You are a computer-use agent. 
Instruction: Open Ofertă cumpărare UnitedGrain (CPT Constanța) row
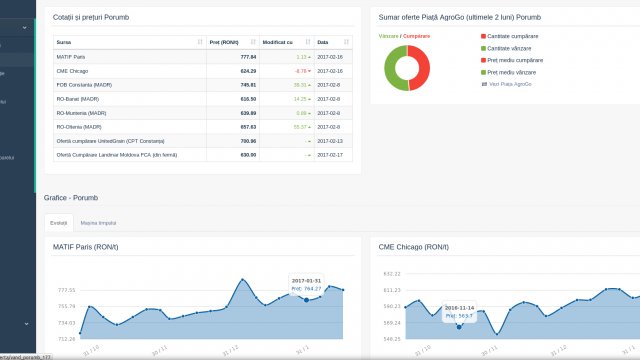click(203, 141)
